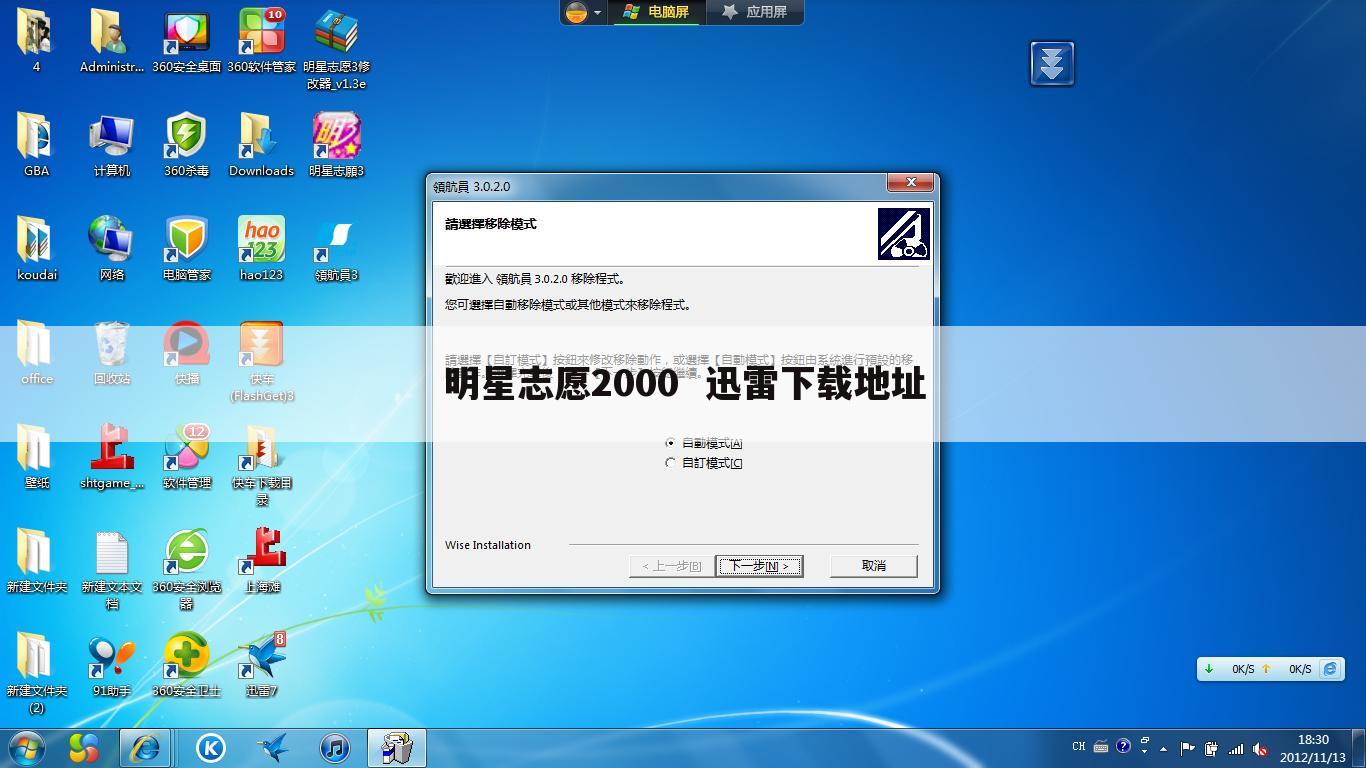Open the language bar options arrow
1366x768 pixels.
click(x=1145, y=751)
